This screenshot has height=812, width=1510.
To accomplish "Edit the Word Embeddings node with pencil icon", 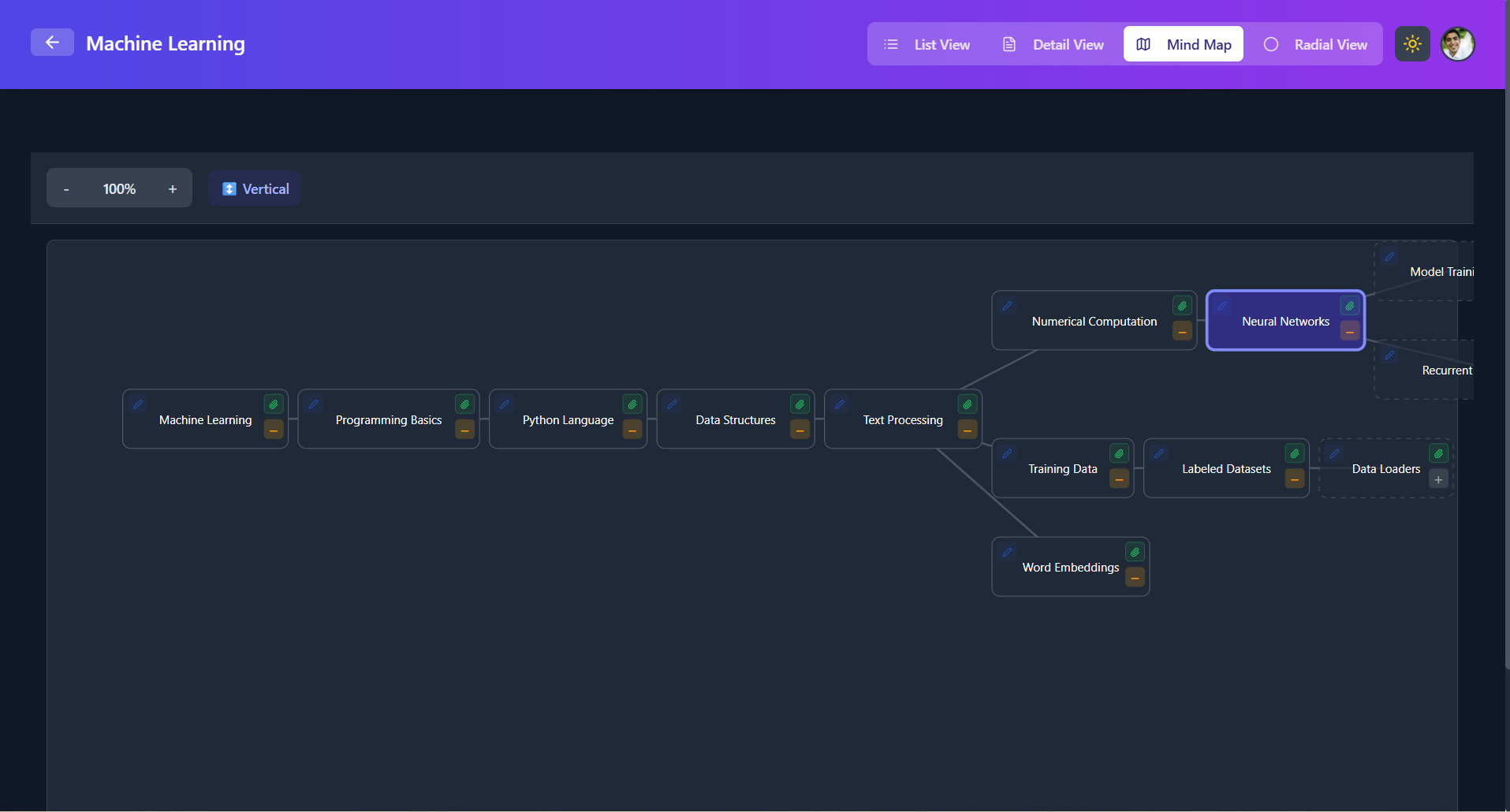I will coord(1007,551).
